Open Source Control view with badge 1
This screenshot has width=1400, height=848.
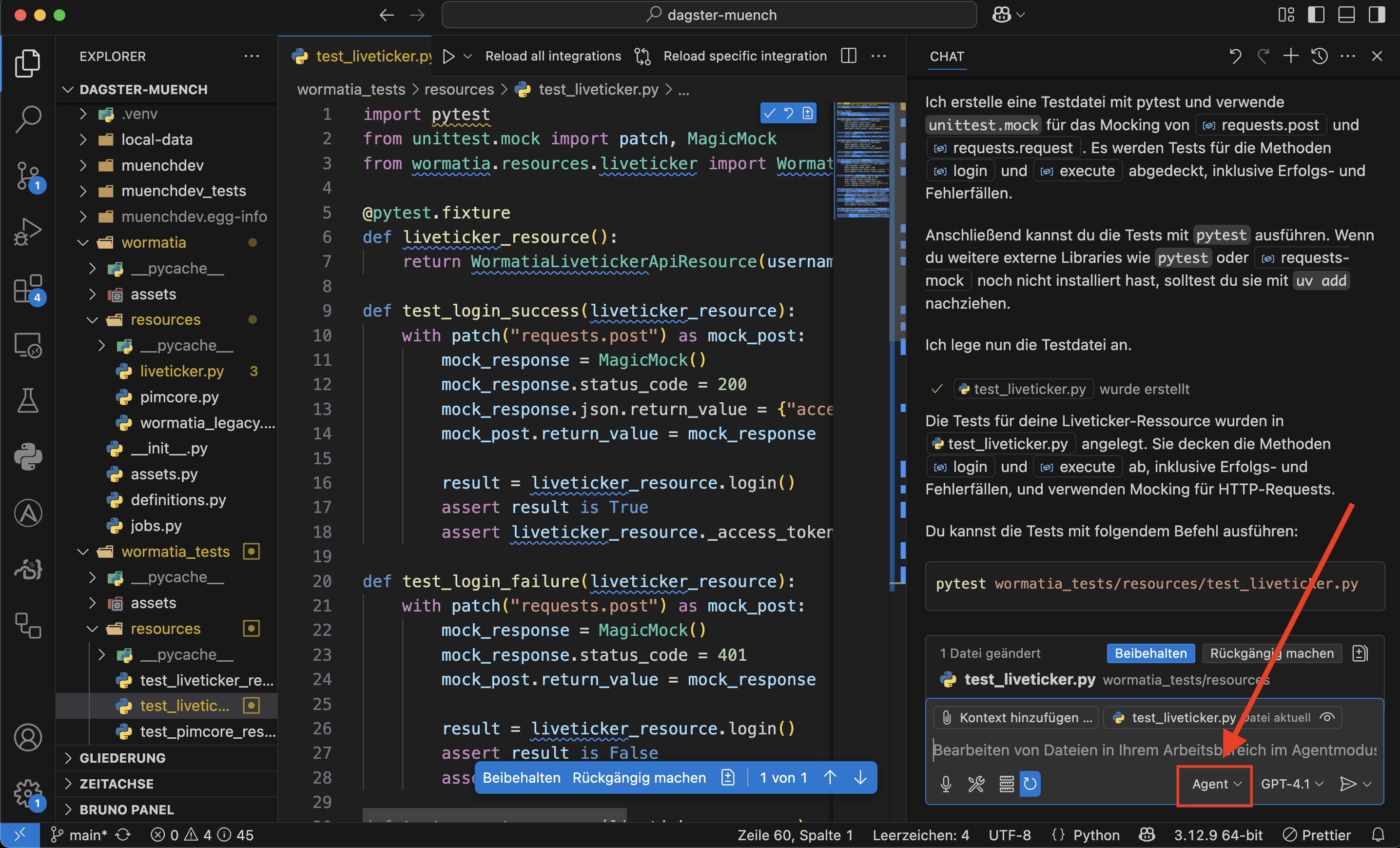tap(27, 176)
